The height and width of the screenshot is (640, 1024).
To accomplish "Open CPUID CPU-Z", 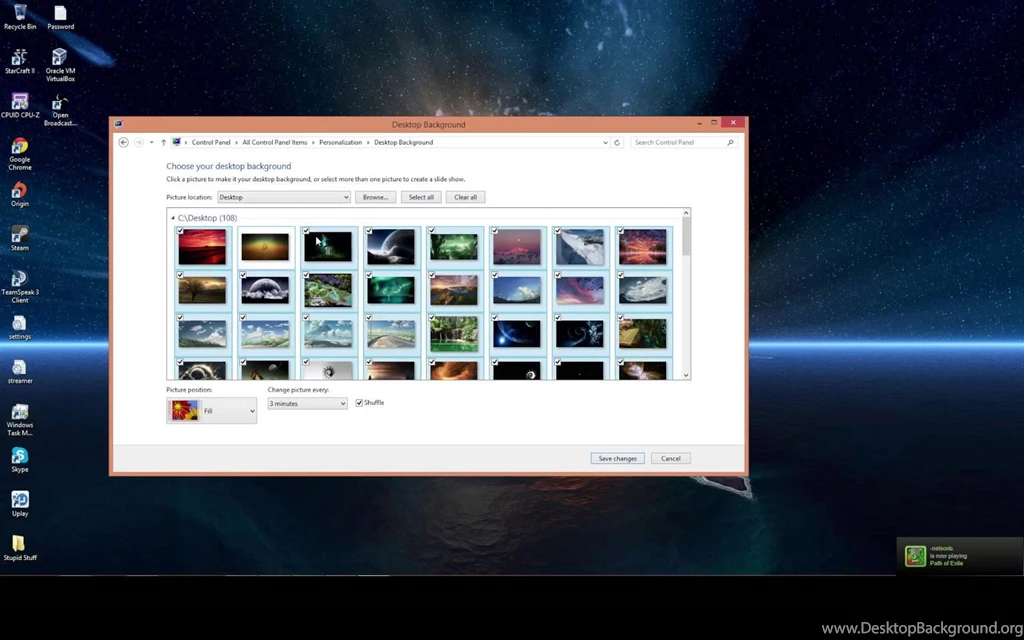I will click(x=20, y=103).
